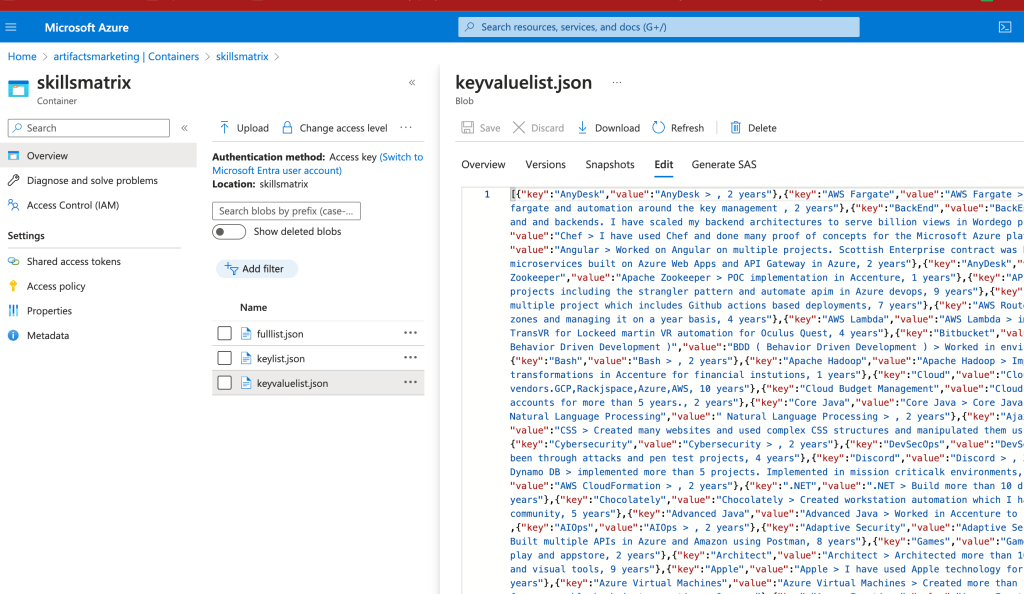
Task: Click the Metadata info icon
Action: [x=13, y=336]
